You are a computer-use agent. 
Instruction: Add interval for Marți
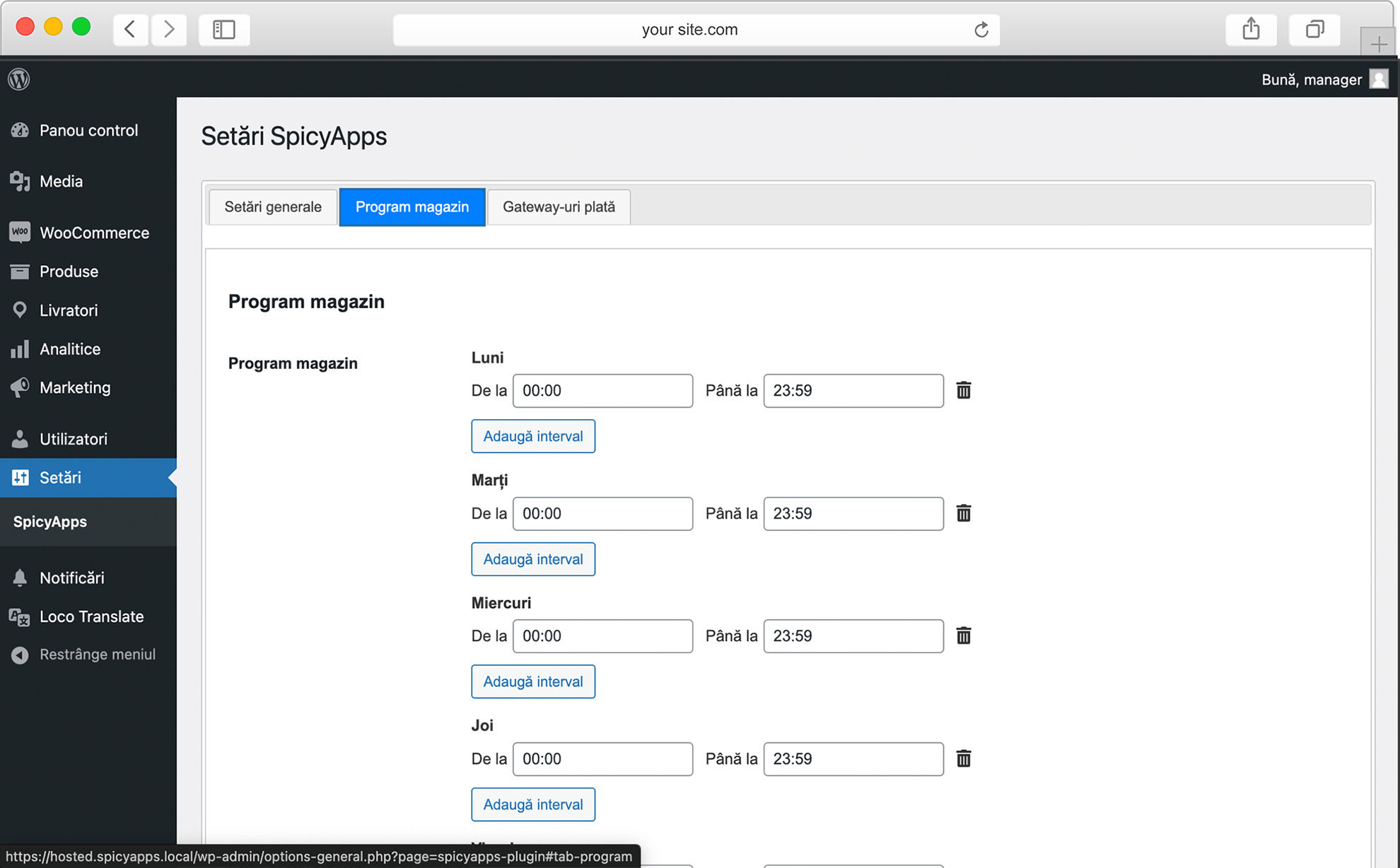coord(533,559)
